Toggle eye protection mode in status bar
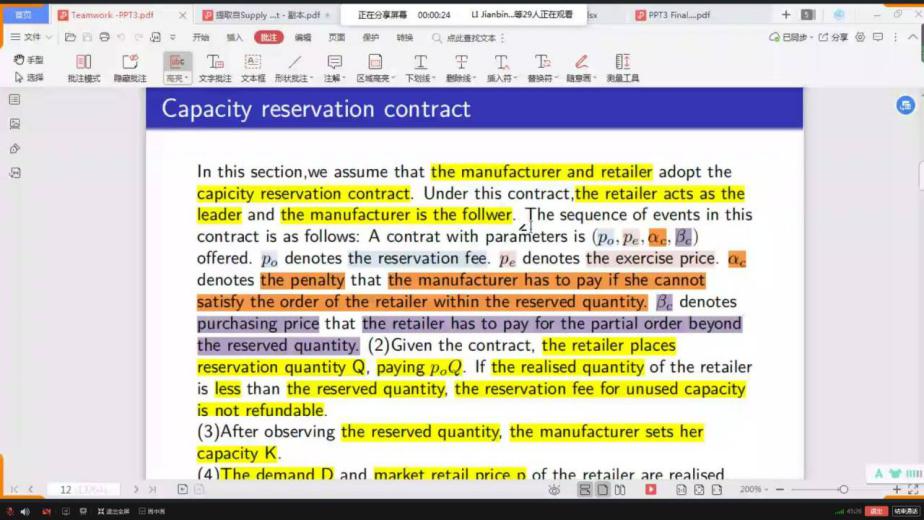Viewport: 924px width, 520px height. [x=554, y=489]
